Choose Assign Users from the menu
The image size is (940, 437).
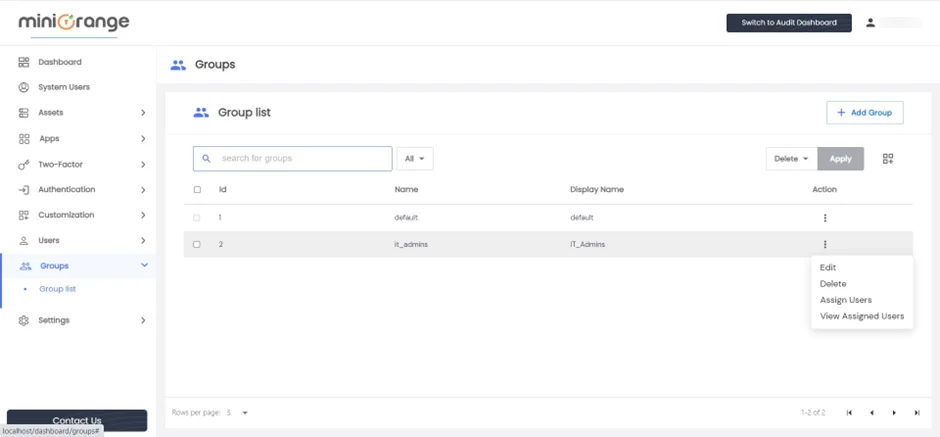(846, 300)
